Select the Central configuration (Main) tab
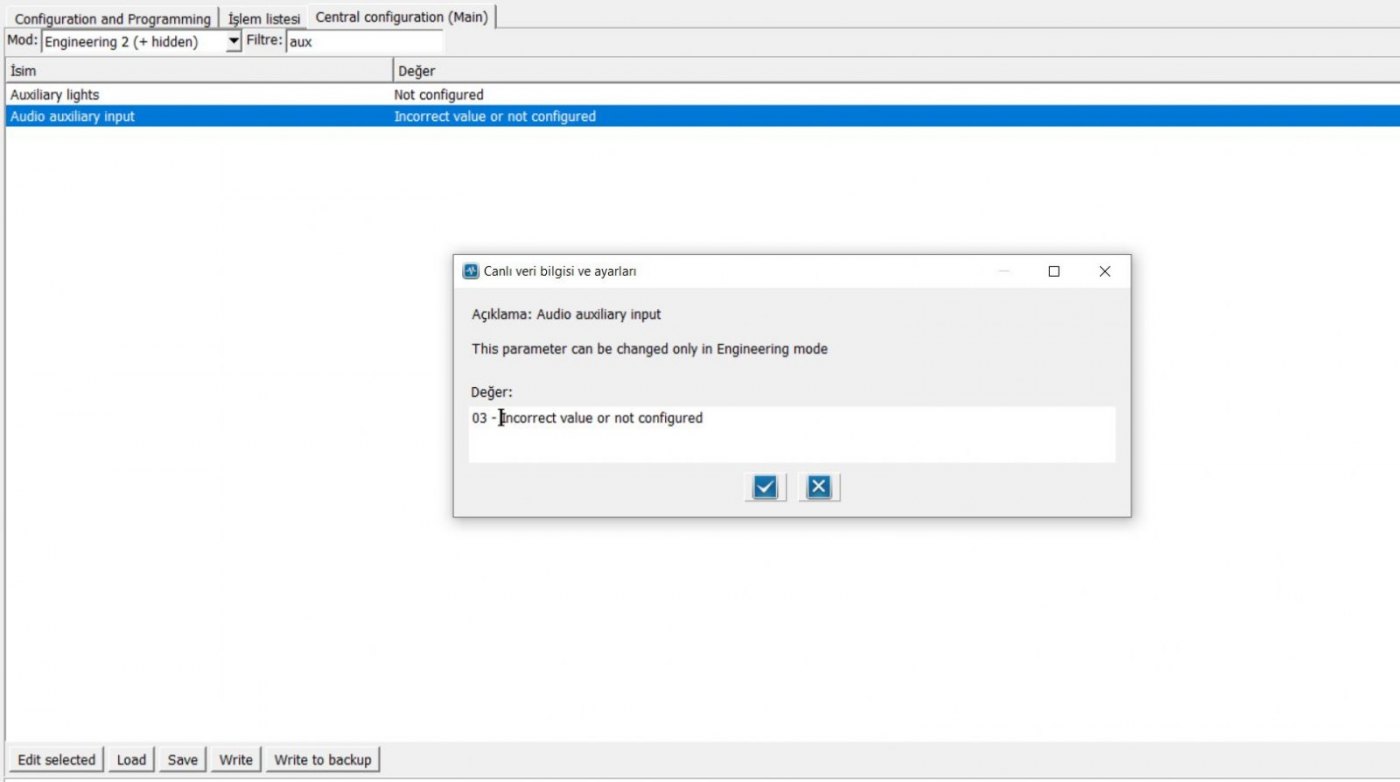The height and width of the screenshot is (782, 1400). click(x=402, y=17)
